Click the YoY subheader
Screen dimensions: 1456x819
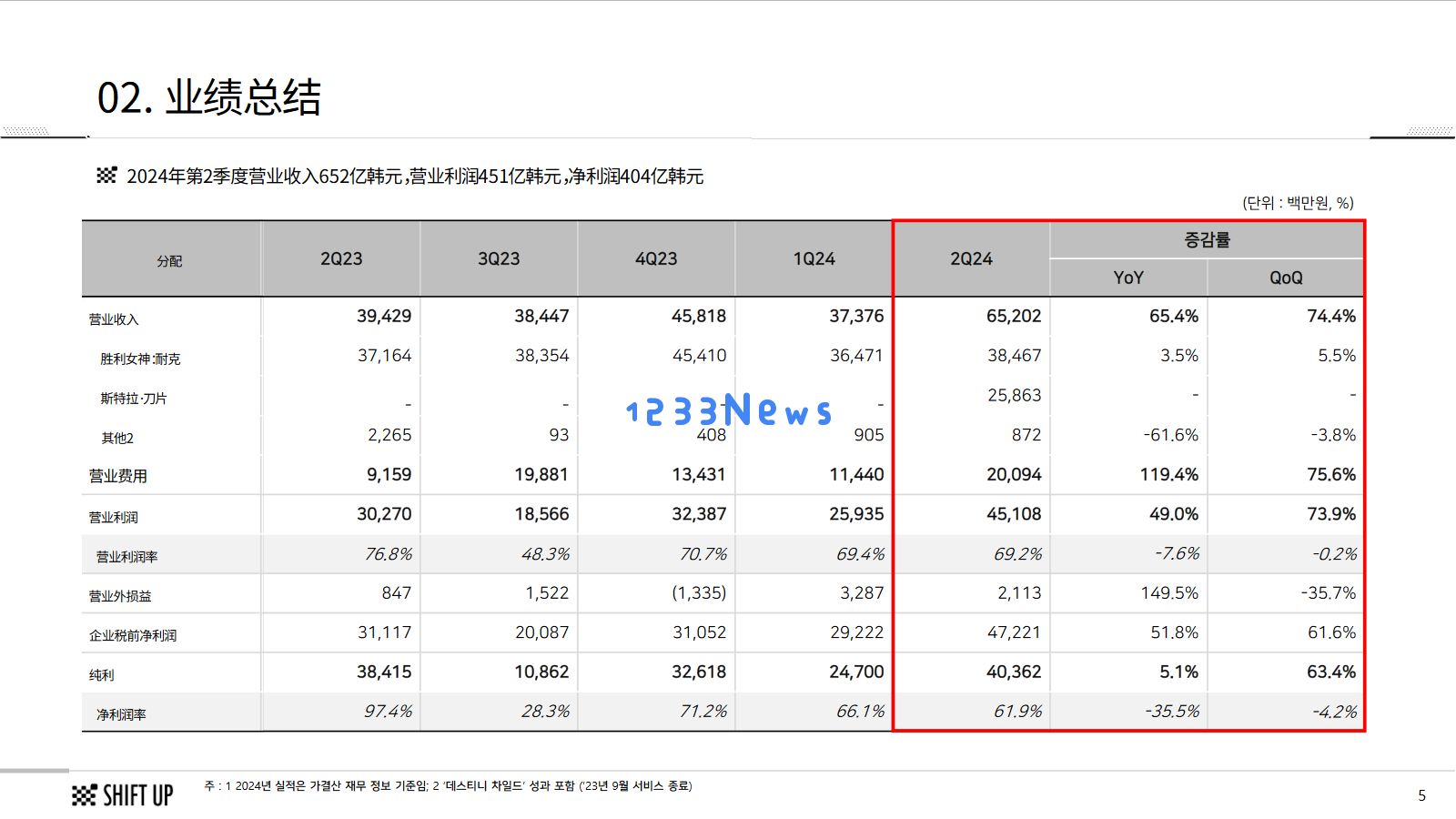(x=1128, y=278)
